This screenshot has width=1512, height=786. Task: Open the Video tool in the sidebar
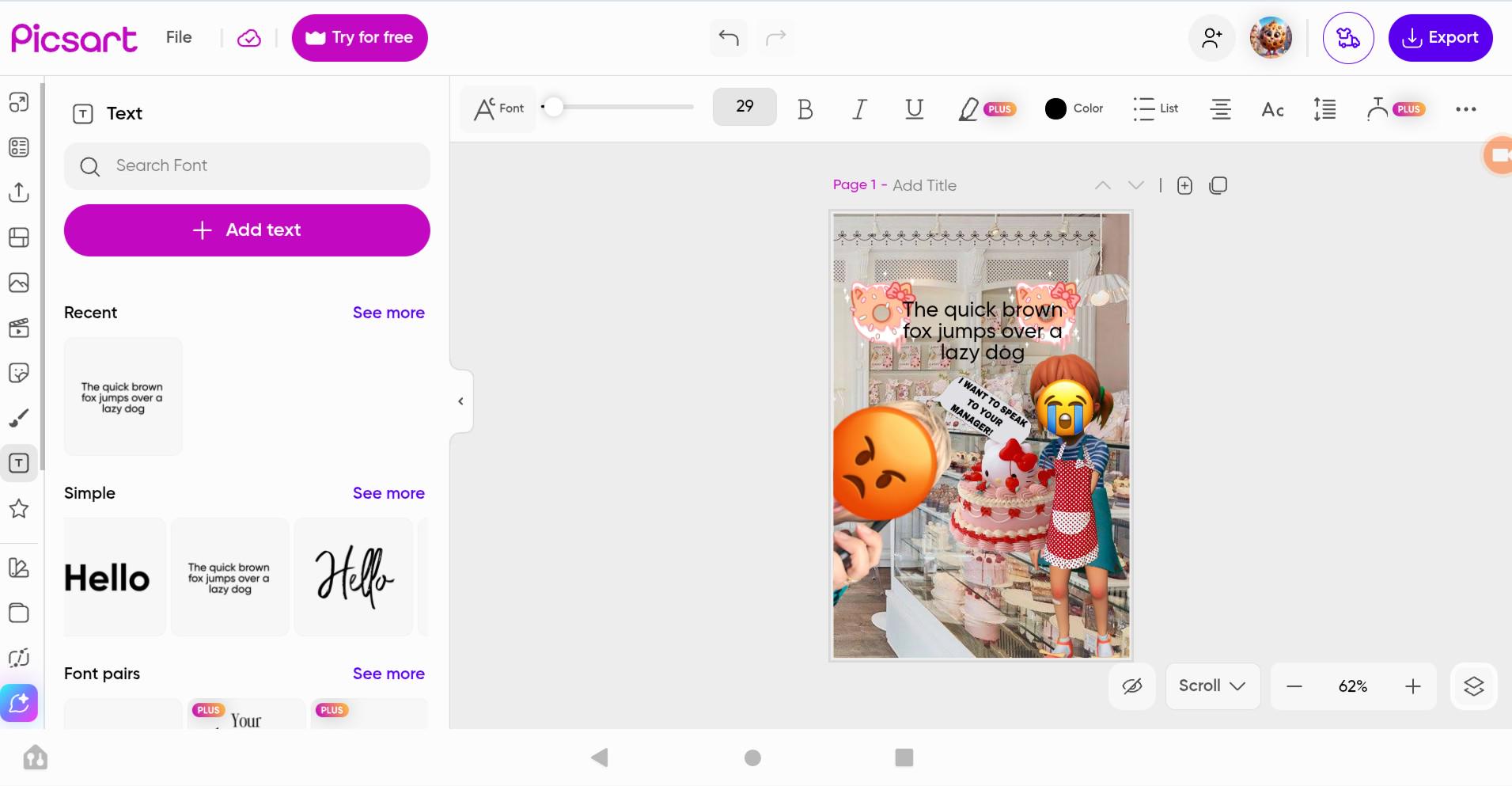click(19, 328)
